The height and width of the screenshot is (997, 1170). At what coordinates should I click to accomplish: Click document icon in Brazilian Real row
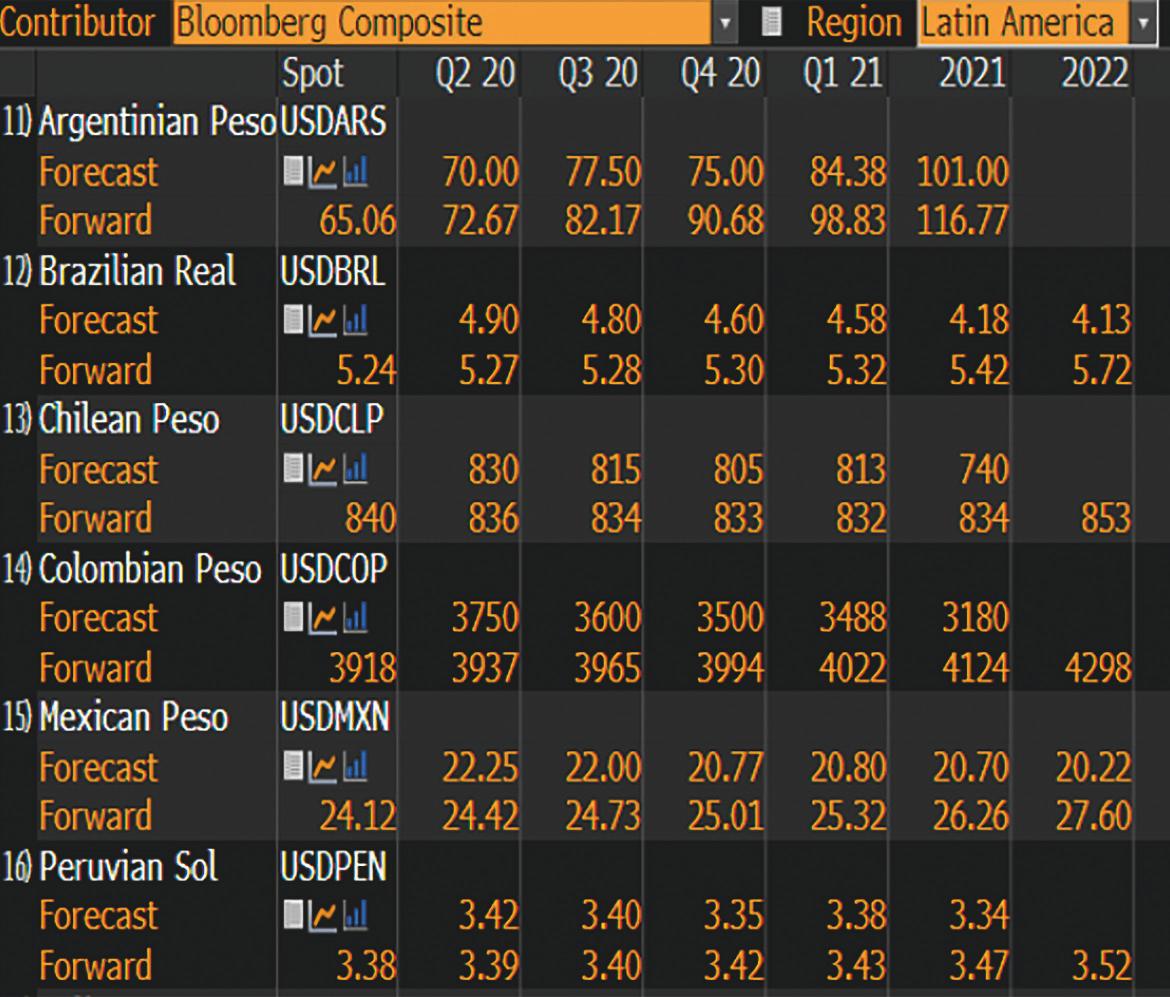293,321
